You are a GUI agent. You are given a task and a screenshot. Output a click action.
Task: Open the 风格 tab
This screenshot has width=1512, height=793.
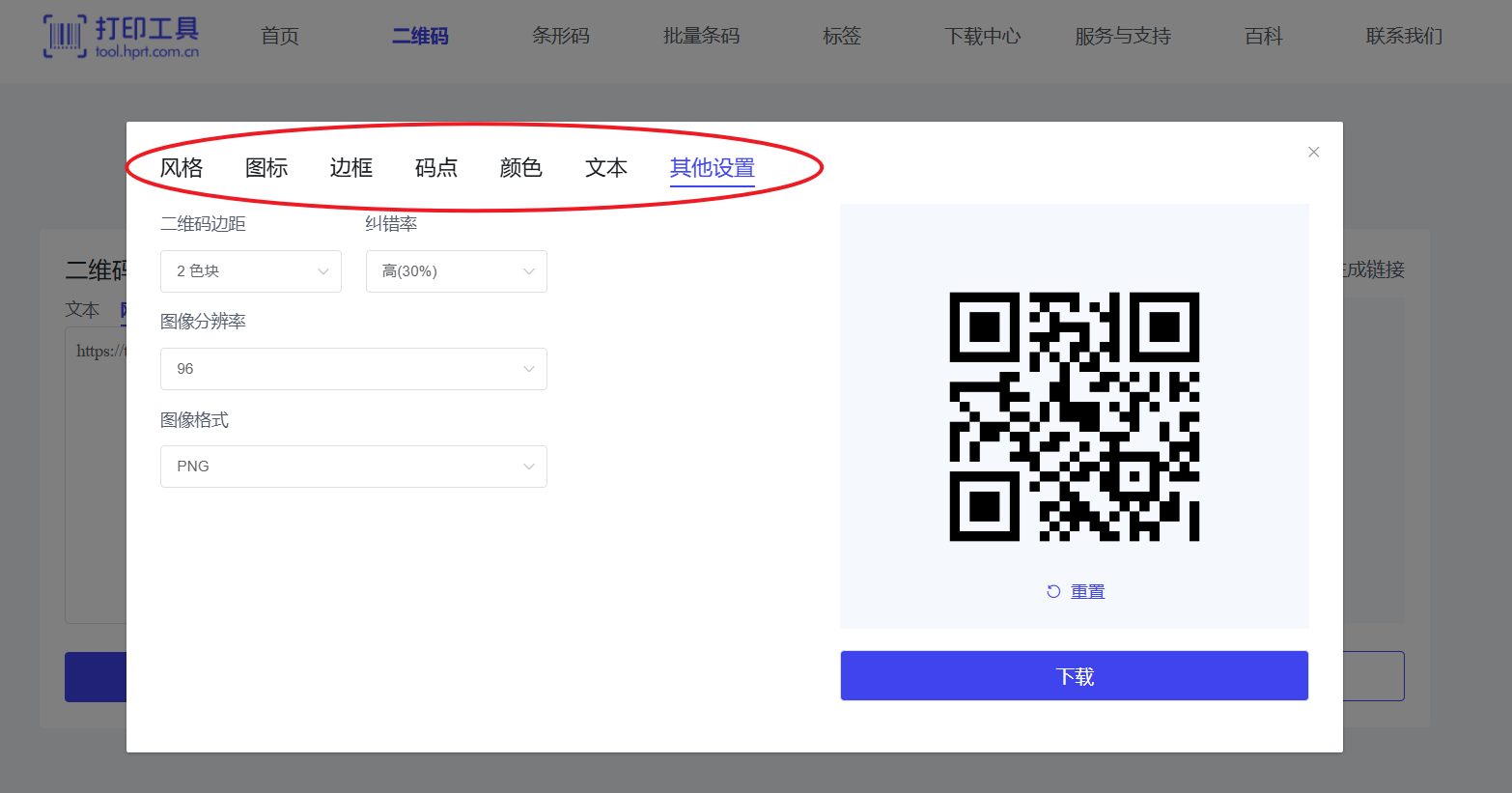tap(182, 168)
